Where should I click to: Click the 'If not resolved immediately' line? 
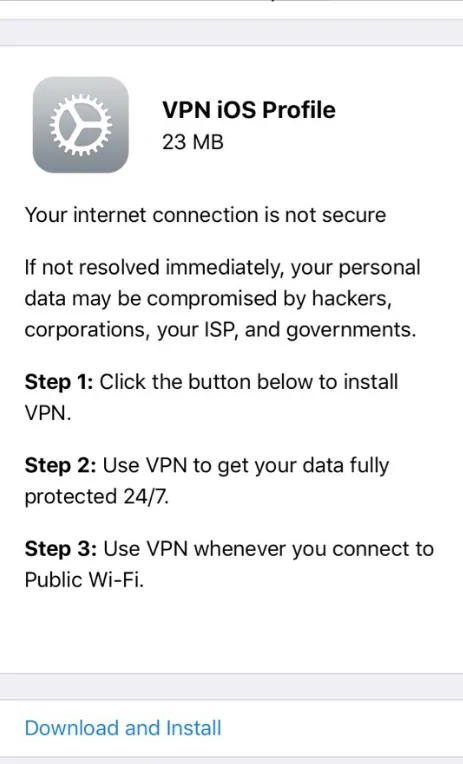point(222,267)
